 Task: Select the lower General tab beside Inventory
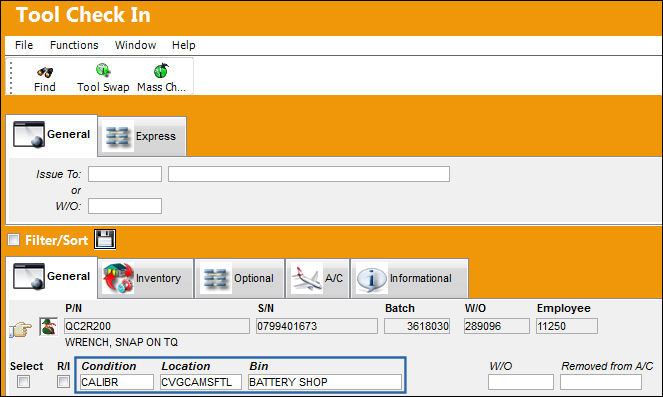tap(52, 277)
